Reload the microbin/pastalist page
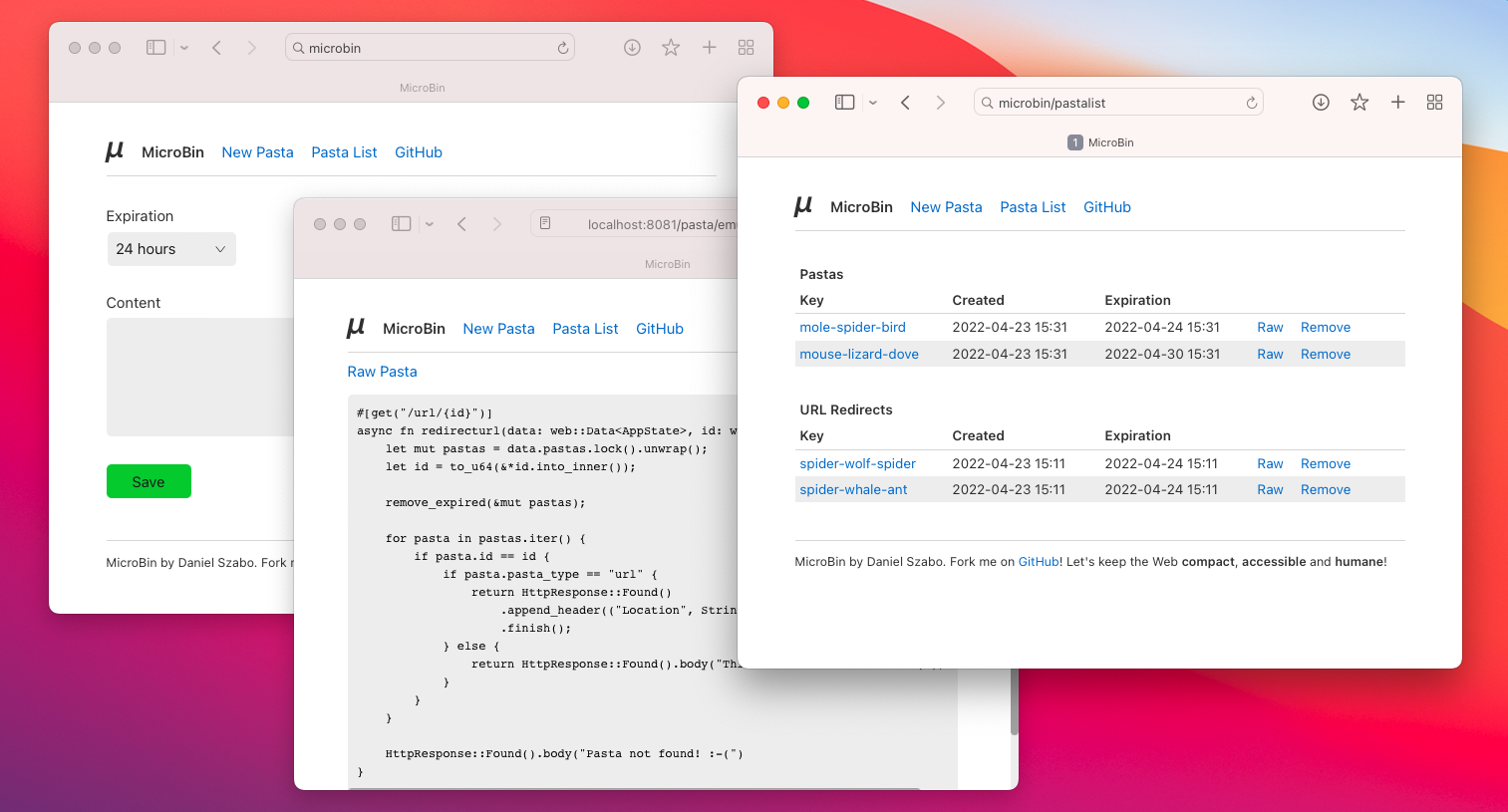The height and width of the screenshot is (812, 1508). pyautogui.click(x=1252, y=103)
